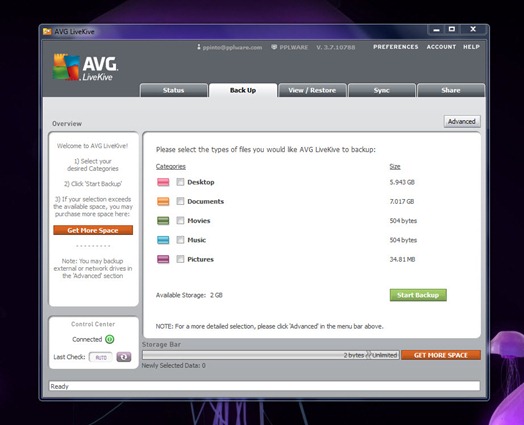Click the Control Center heading
The height and width of the screenshot is (425, 524).
[x=93, y=324]
